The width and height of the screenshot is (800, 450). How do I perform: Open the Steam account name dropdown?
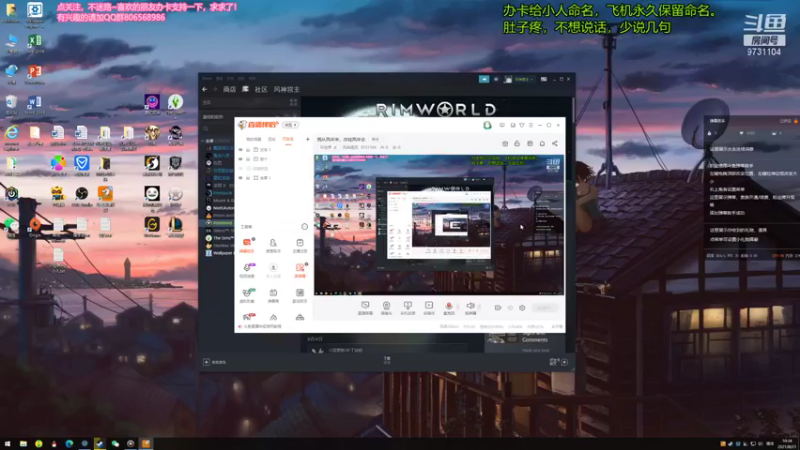click(524, 79)
